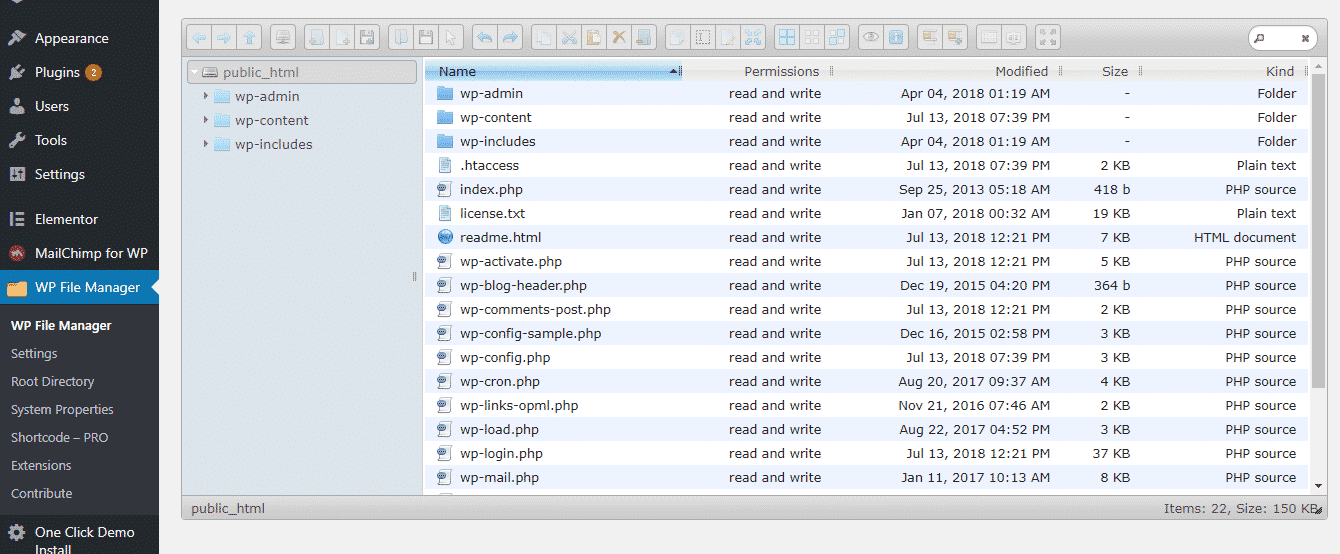1340x554 pixels.
Task: Click the Cut scissors icon
Action: pos(569,38)
